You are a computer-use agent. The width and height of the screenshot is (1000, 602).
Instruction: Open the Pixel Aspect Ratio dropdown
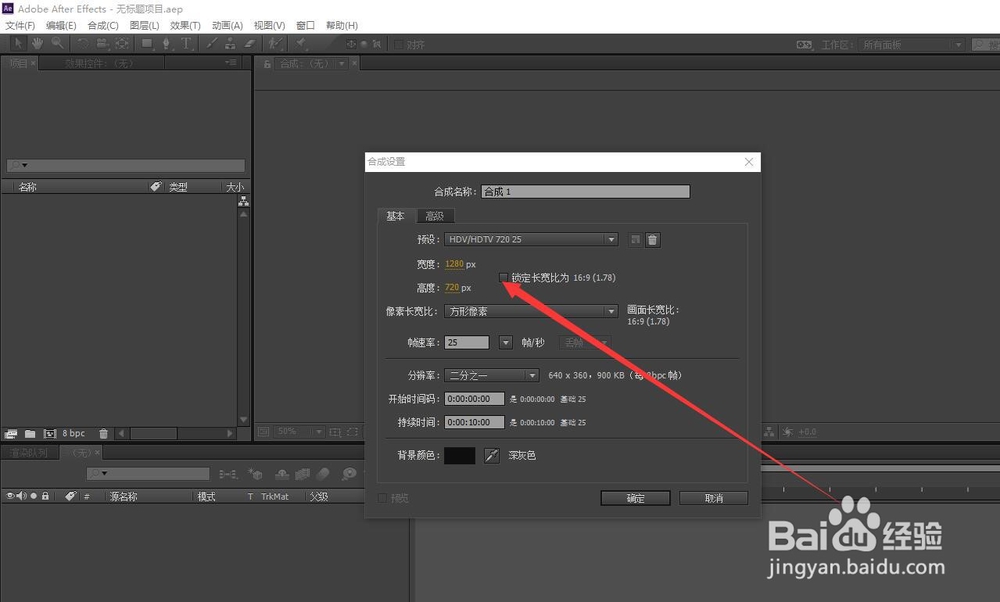[x=531, y=311]
